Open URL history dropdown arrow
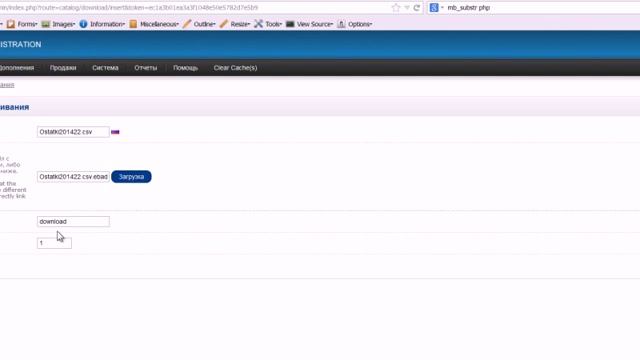Image resolution: width=640 pixels, height=360 pixels. (x=407, y=7)
